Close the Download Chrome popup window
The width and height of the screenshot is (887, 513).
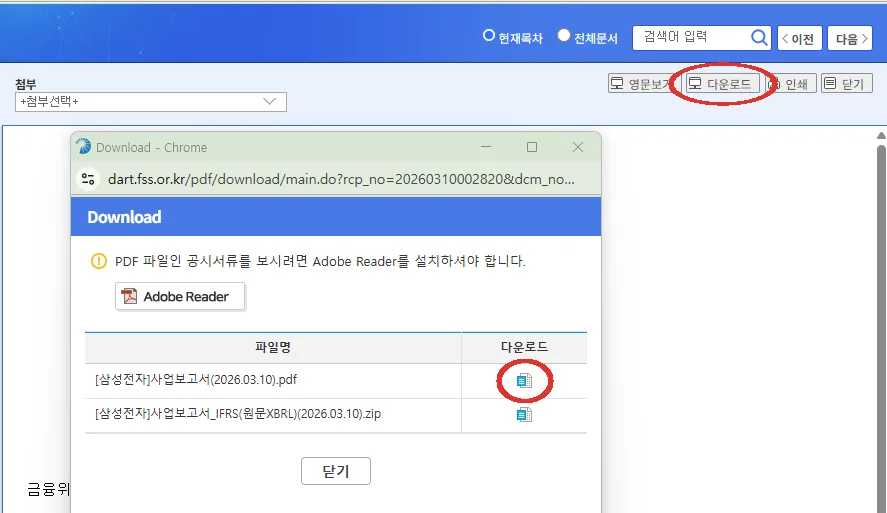click(578, 147)
